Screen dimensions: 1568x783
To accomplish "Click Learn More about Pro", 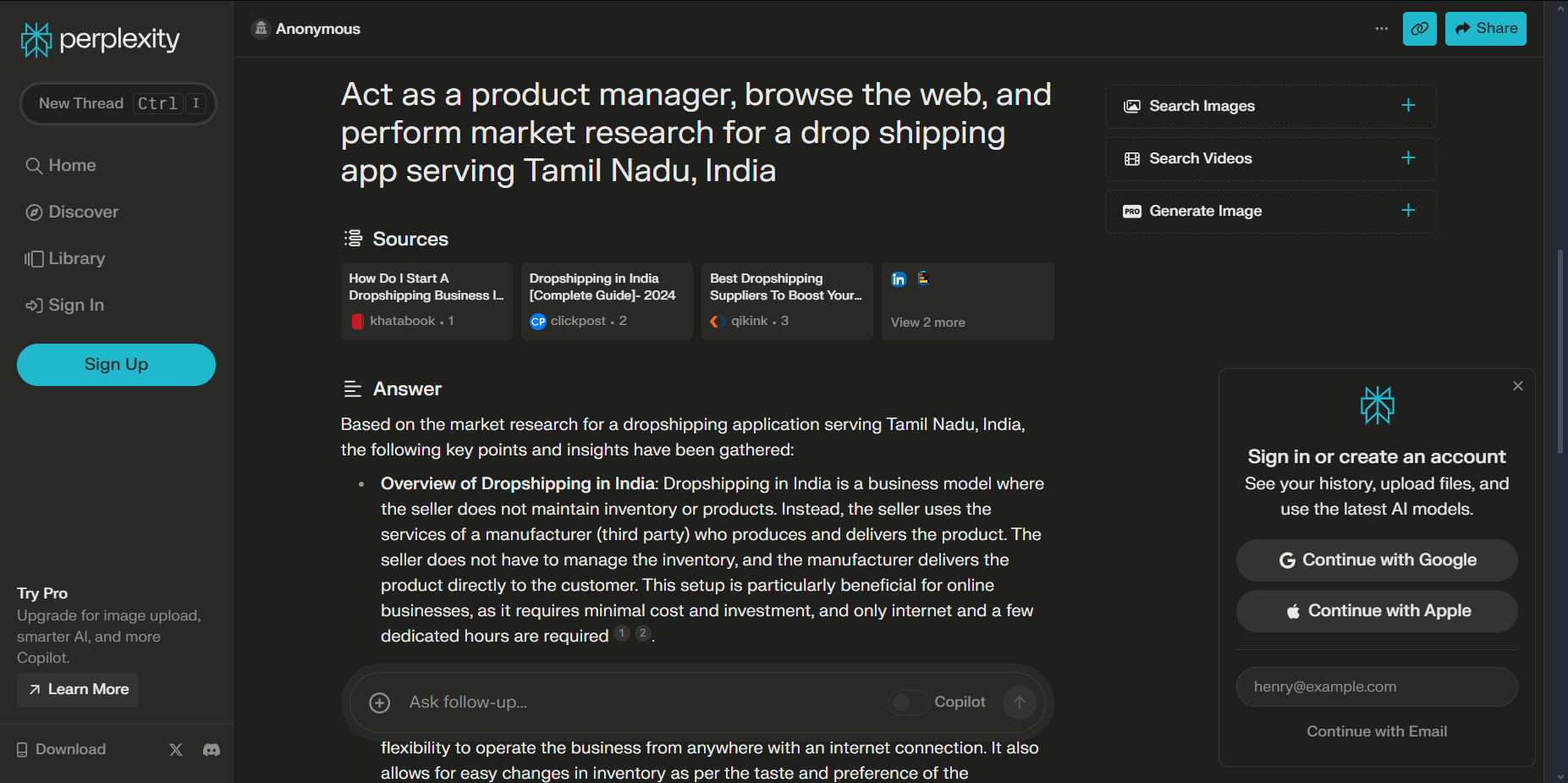I will [x=78, y=689].
